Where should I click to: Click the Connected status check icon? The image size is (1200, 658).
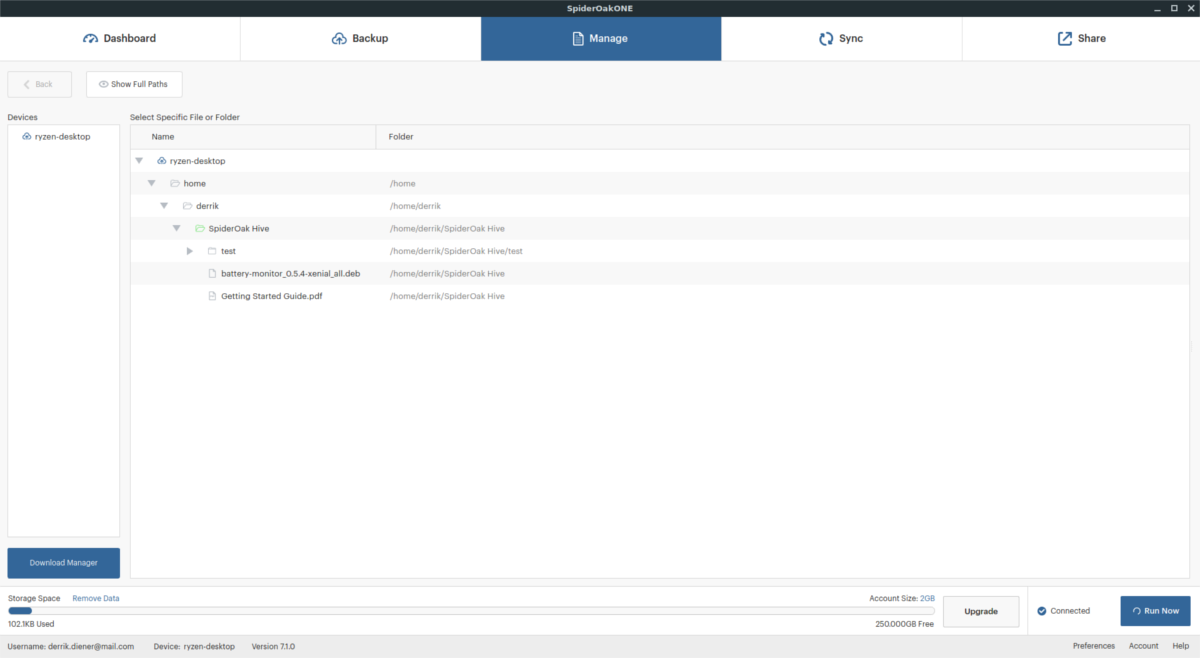[x=1042, y=611]
